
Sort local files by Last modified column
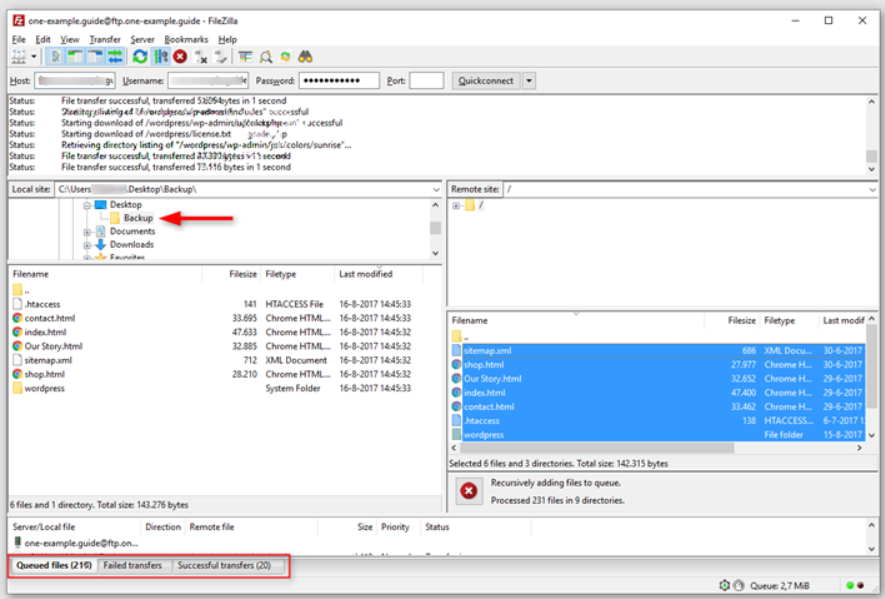pos(366,274)
